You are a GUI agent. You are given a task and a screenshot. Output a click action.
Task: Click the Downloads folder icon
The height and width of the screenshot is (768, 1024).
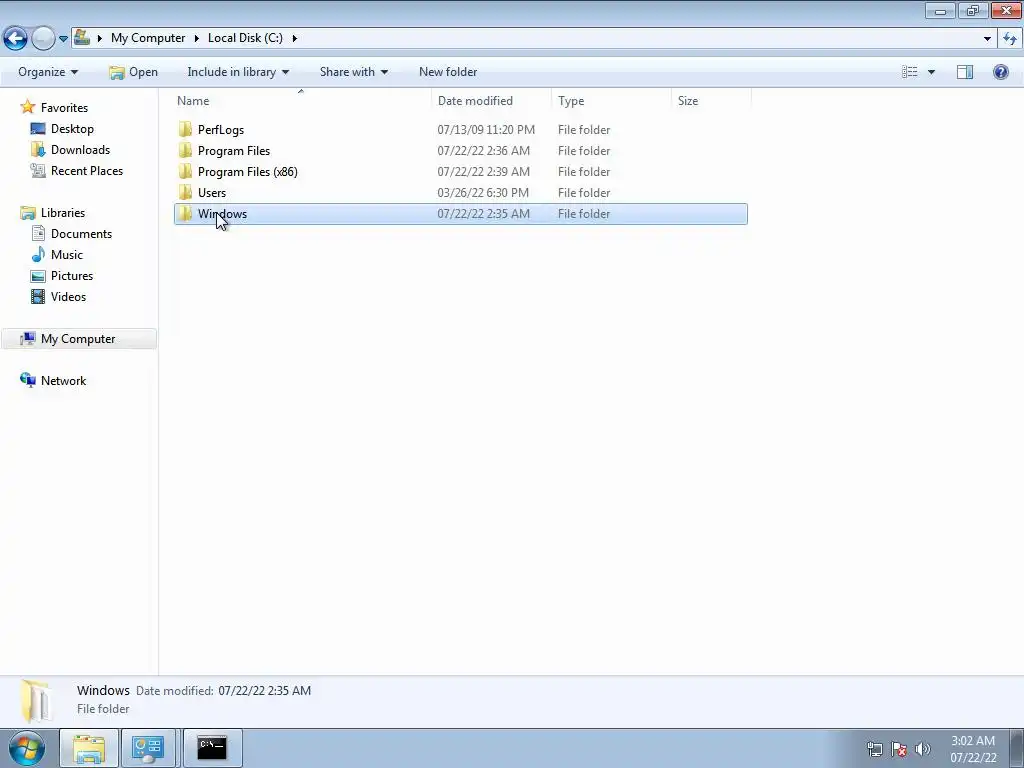(38, 150)
